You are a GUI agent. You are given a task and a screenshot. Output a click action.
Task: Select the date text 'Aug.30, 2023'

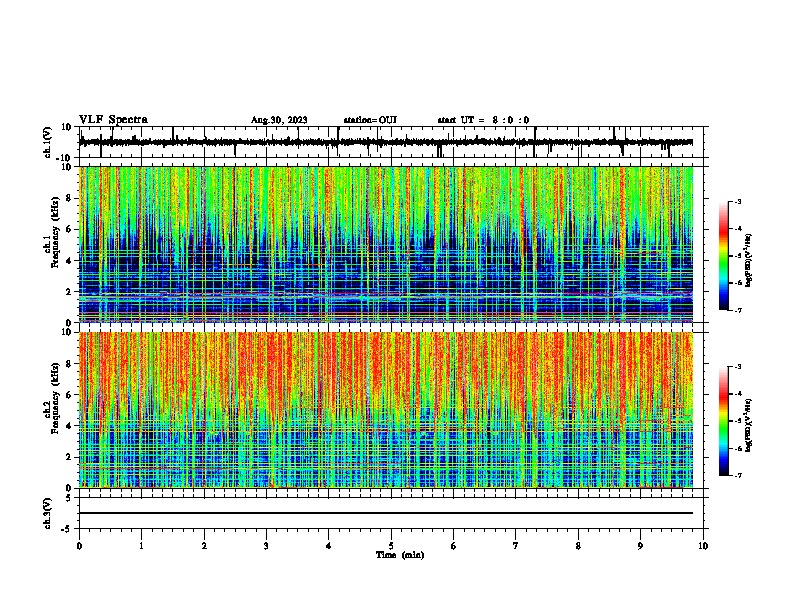(x=279, y=120)
